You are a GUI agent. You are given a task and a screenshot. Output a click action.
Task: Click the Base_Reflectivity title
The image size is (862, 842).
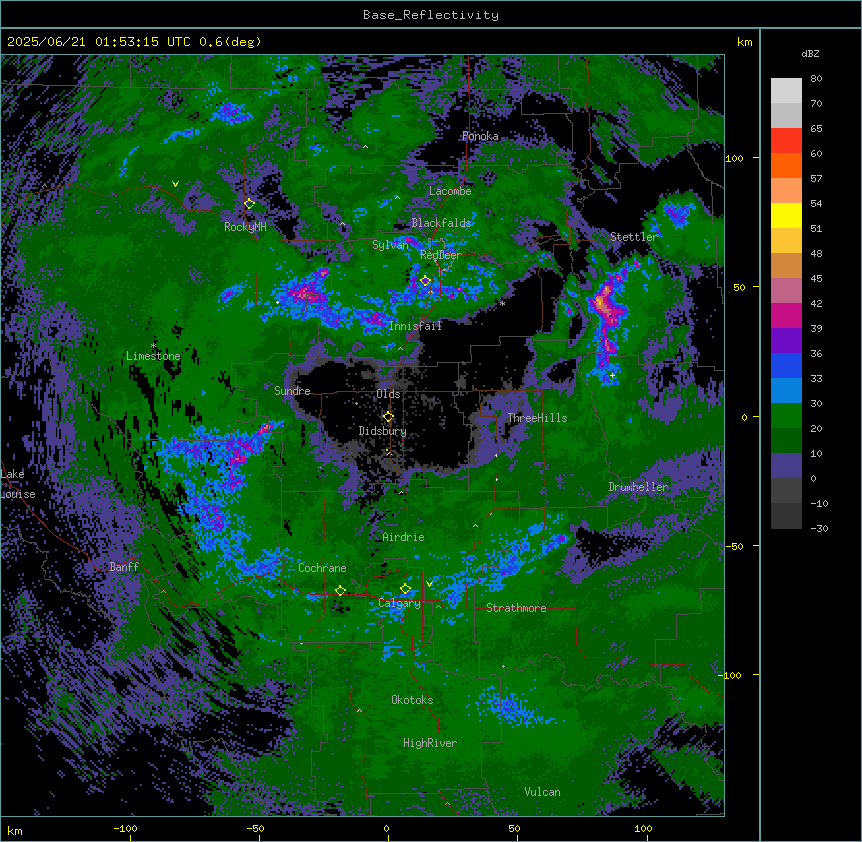(x=431, y=15)
